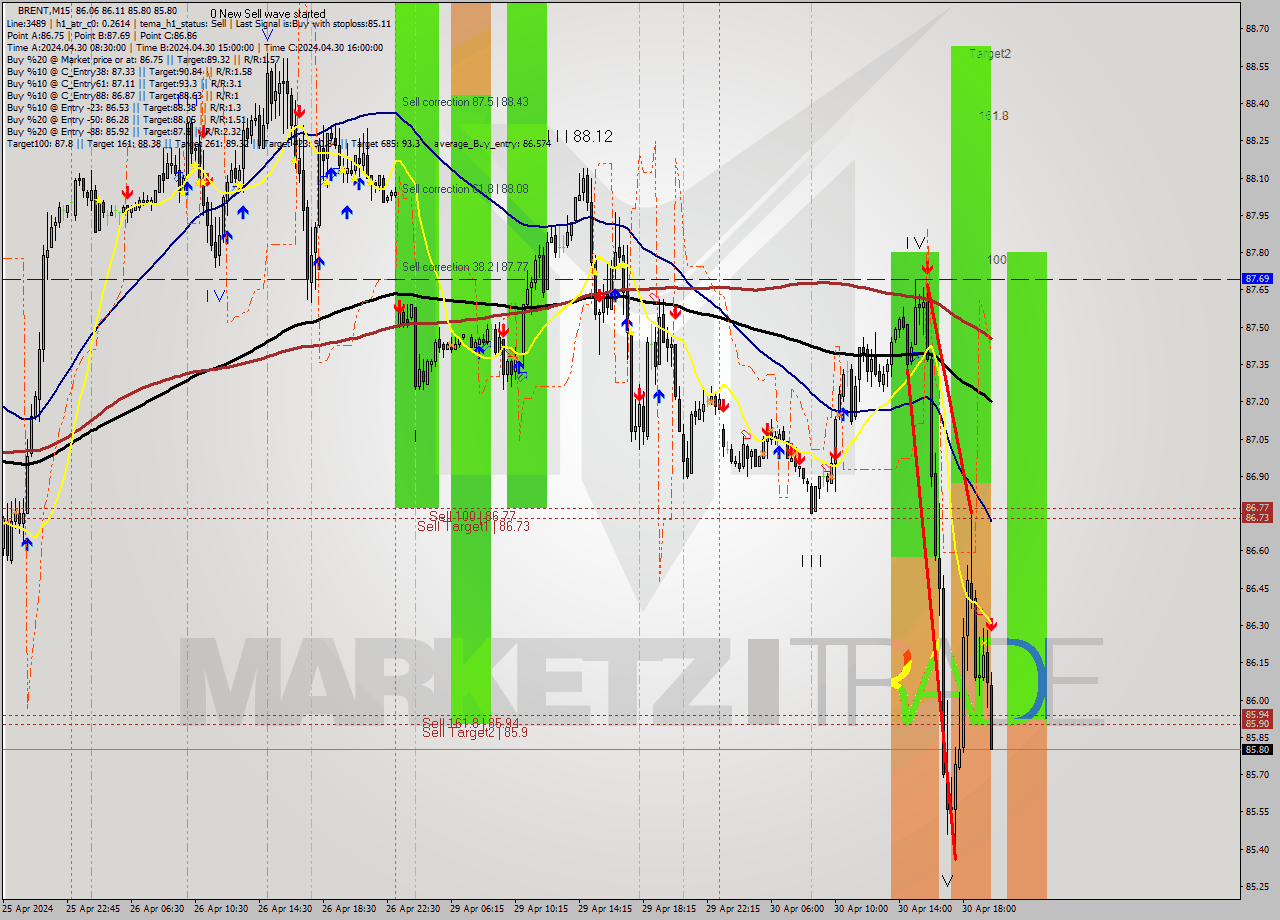Click the '100' Fibonacci label
Screen dimensions: 1280x920
point(997,260)
